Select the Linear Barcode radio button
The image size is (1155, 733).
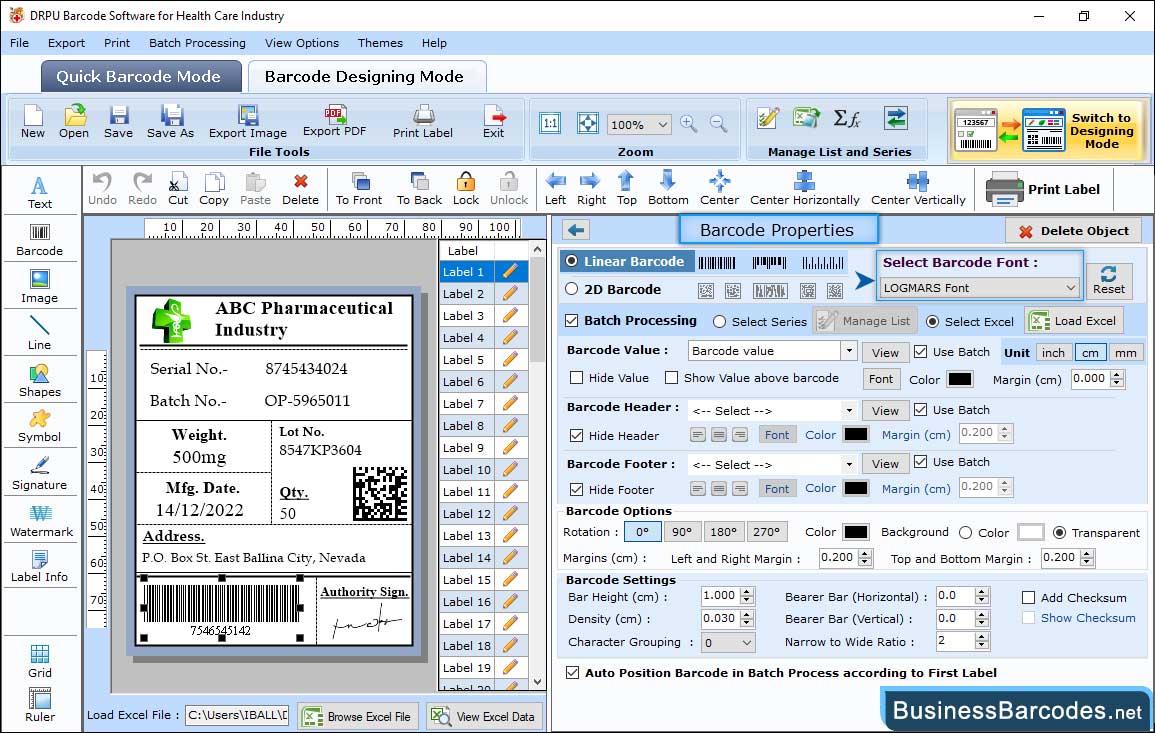572,261
